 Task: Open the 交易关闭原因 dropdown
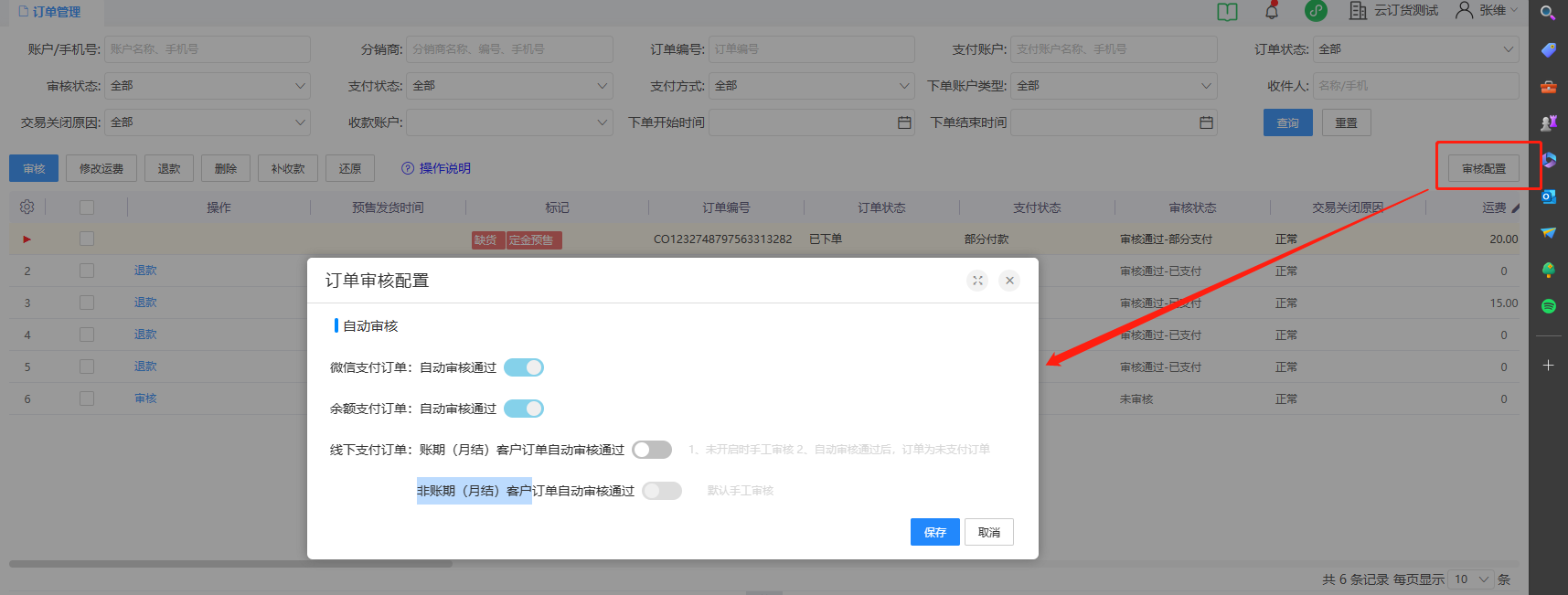[x=208, y=122]
